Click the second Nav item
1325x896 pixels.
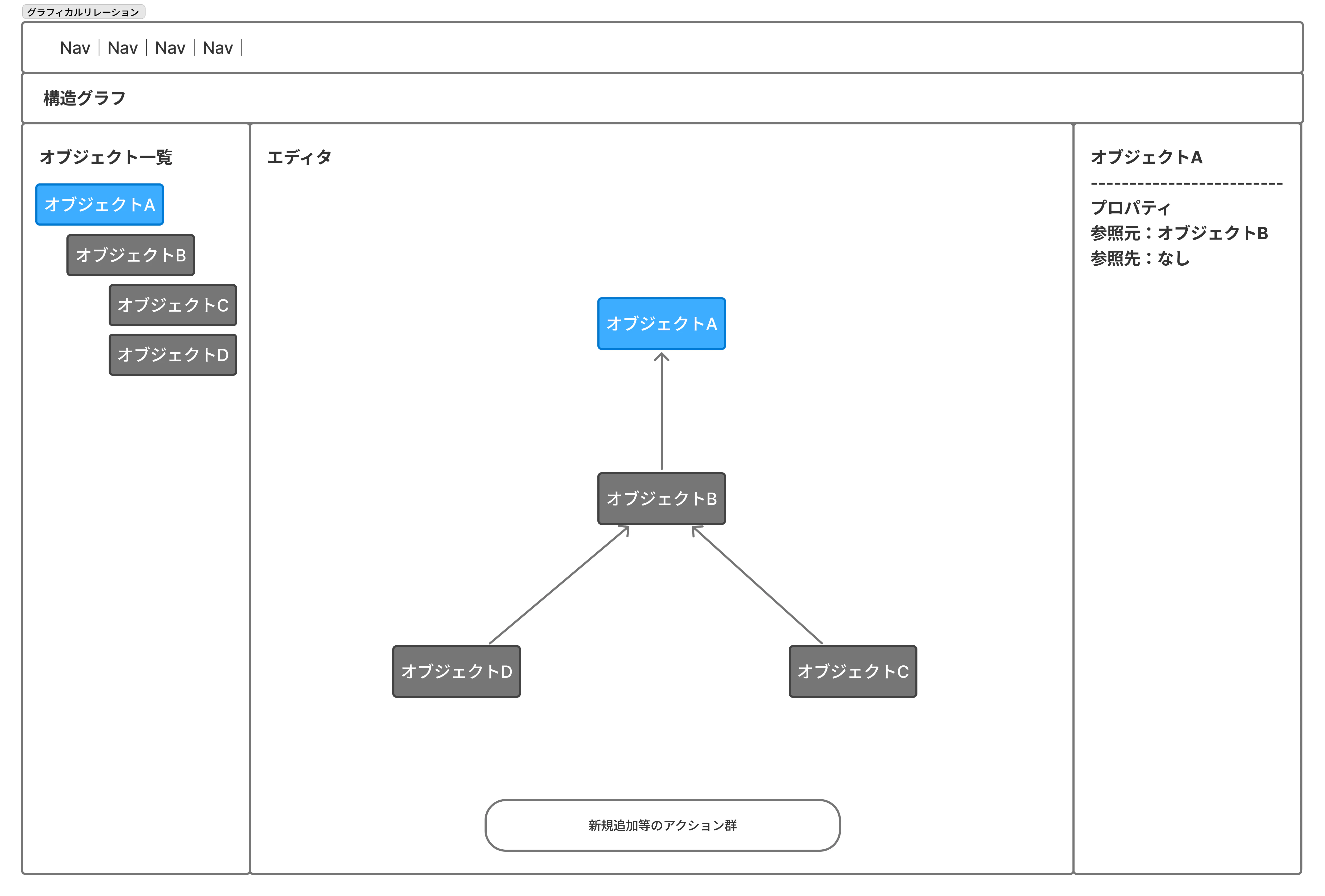pos(123,48)
